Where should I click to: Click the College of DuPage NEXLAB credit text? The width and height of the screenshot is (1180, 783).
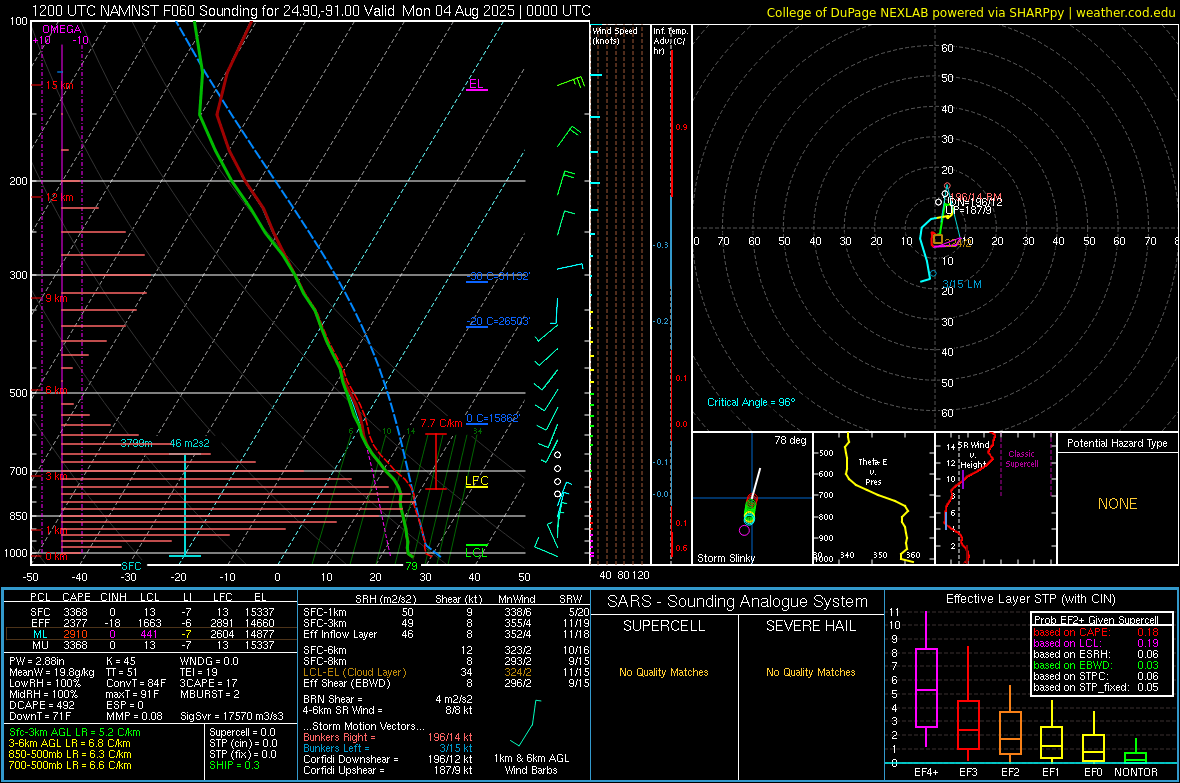(970, 13)
